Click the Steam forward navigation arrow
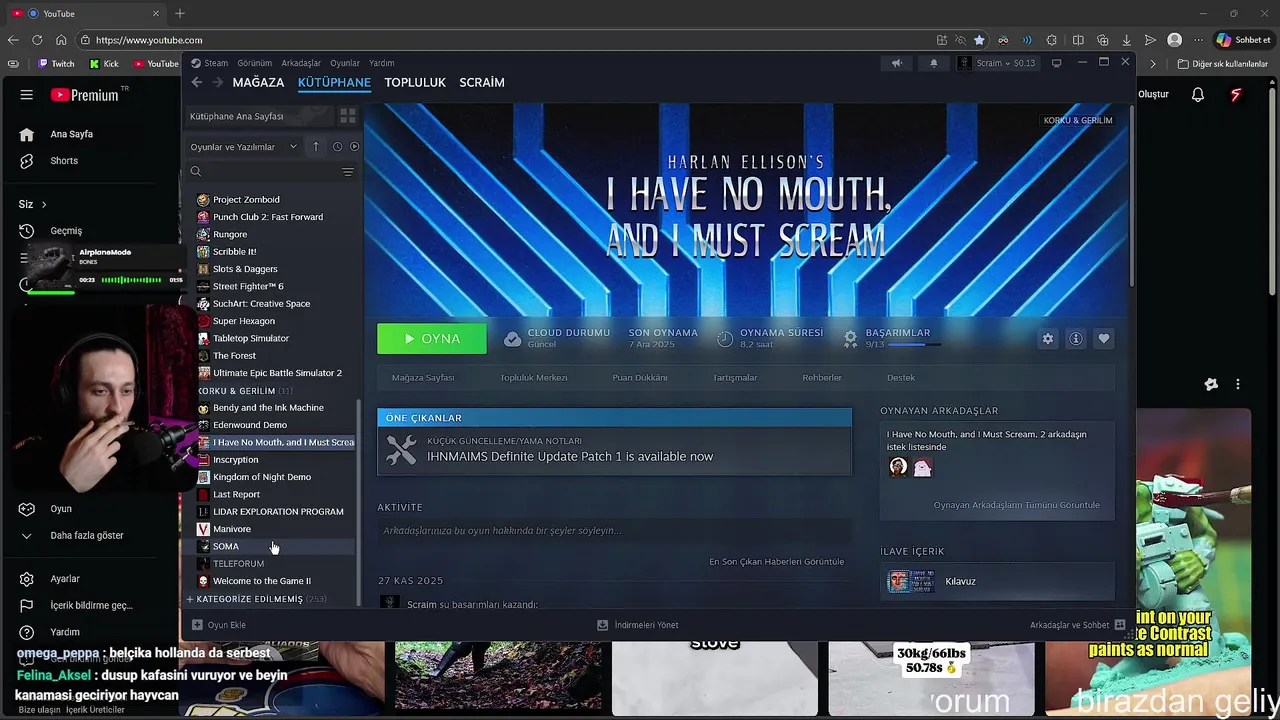The image size is (1280, 720). click(x=217, y=83)
